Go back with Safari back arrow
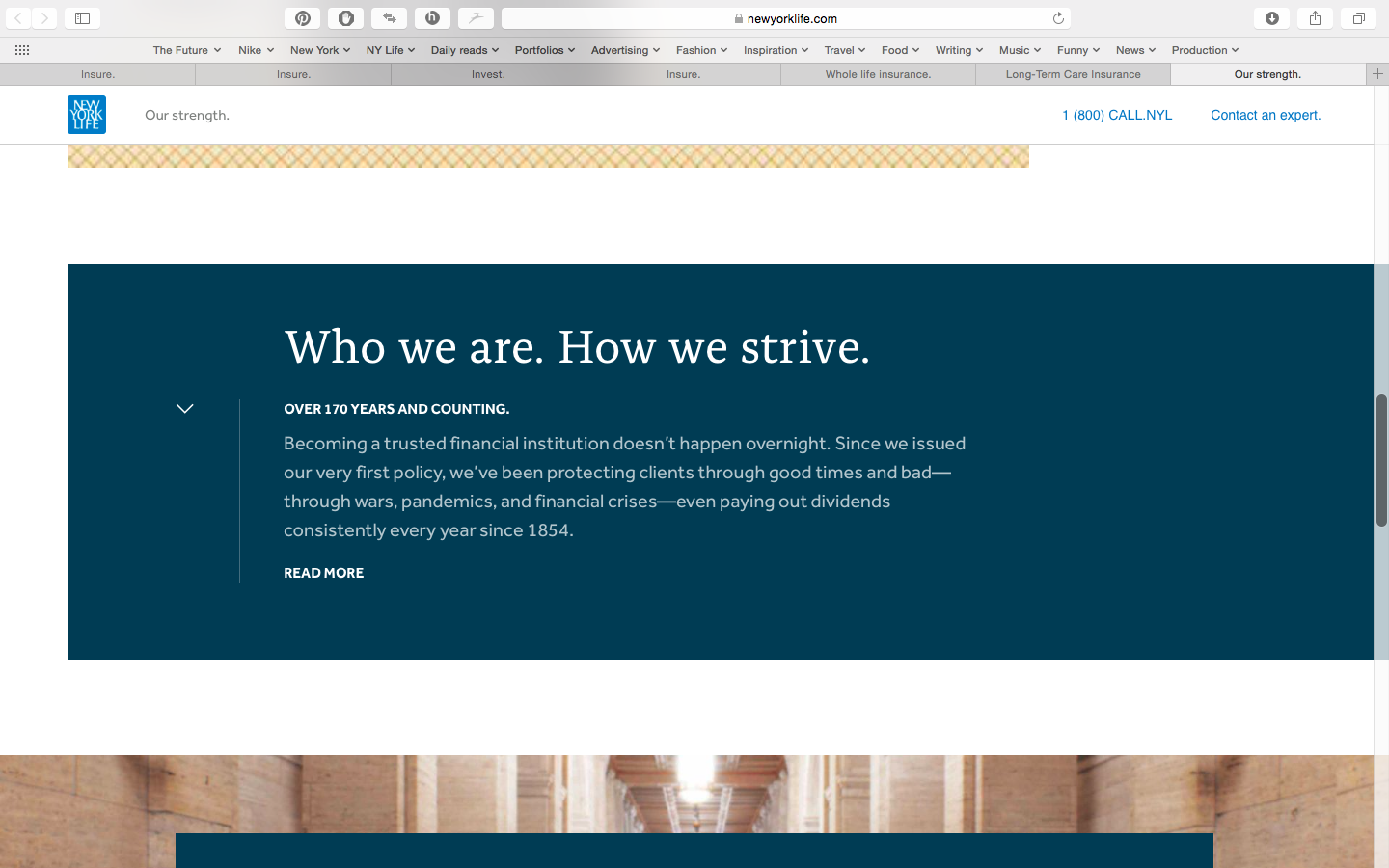1389x868 pixels. point(18,18)
